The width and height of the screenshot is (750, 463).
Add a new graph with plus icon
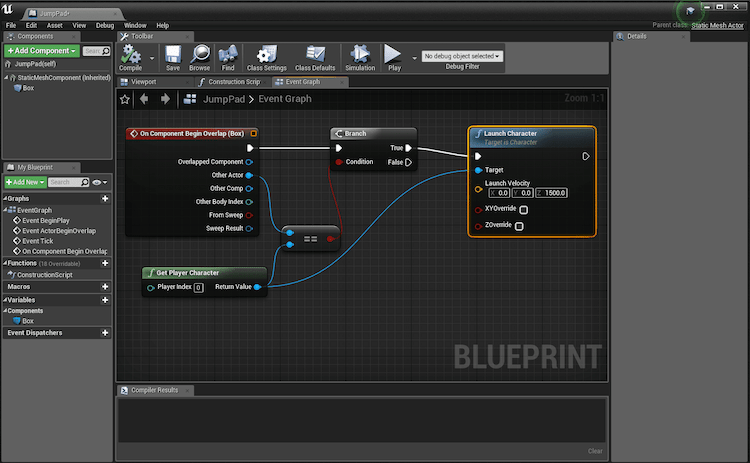coord(105,198)
